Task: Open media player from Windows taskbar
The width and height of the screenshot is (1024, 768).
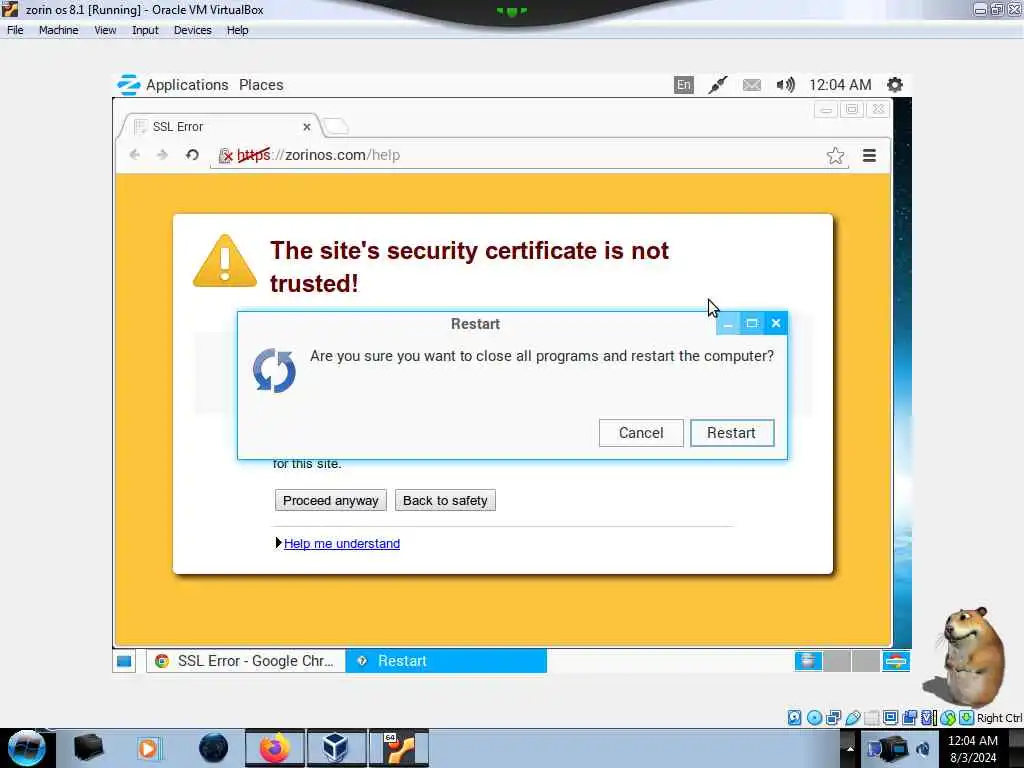Action: click(x=148, y=748)
